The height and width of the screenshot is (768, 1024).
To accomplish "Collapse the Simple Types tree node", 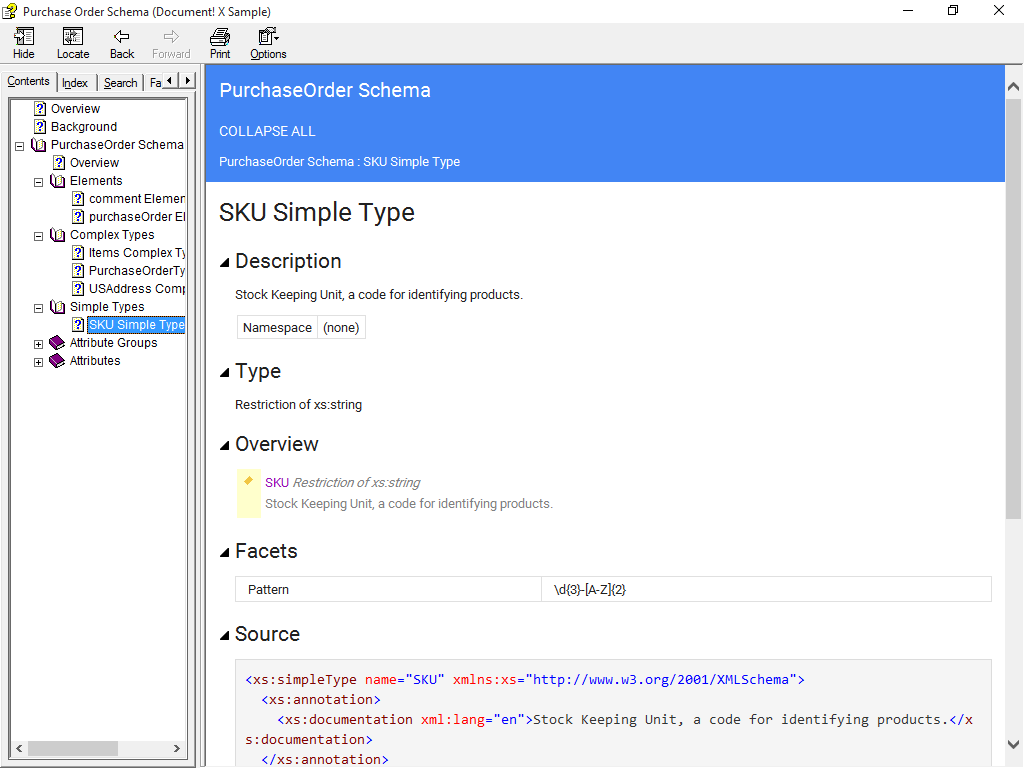I will 39,308.
